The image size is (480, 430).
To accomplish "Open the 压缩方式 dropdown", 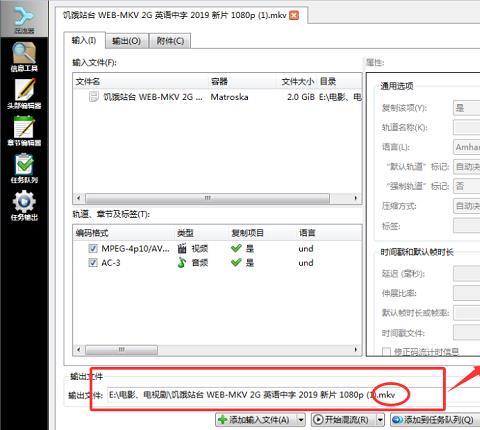I will coord(467,206).
